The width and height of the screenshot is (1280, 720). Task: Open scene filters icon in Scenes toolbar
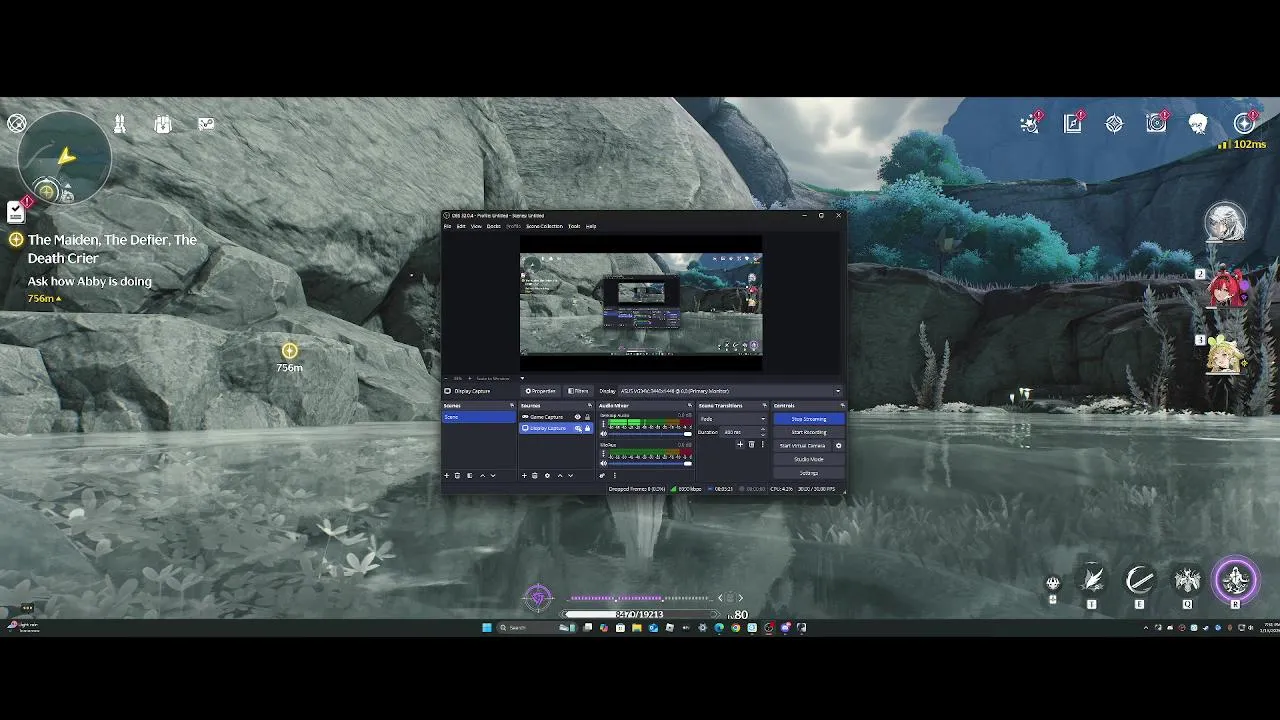(469, 475)
